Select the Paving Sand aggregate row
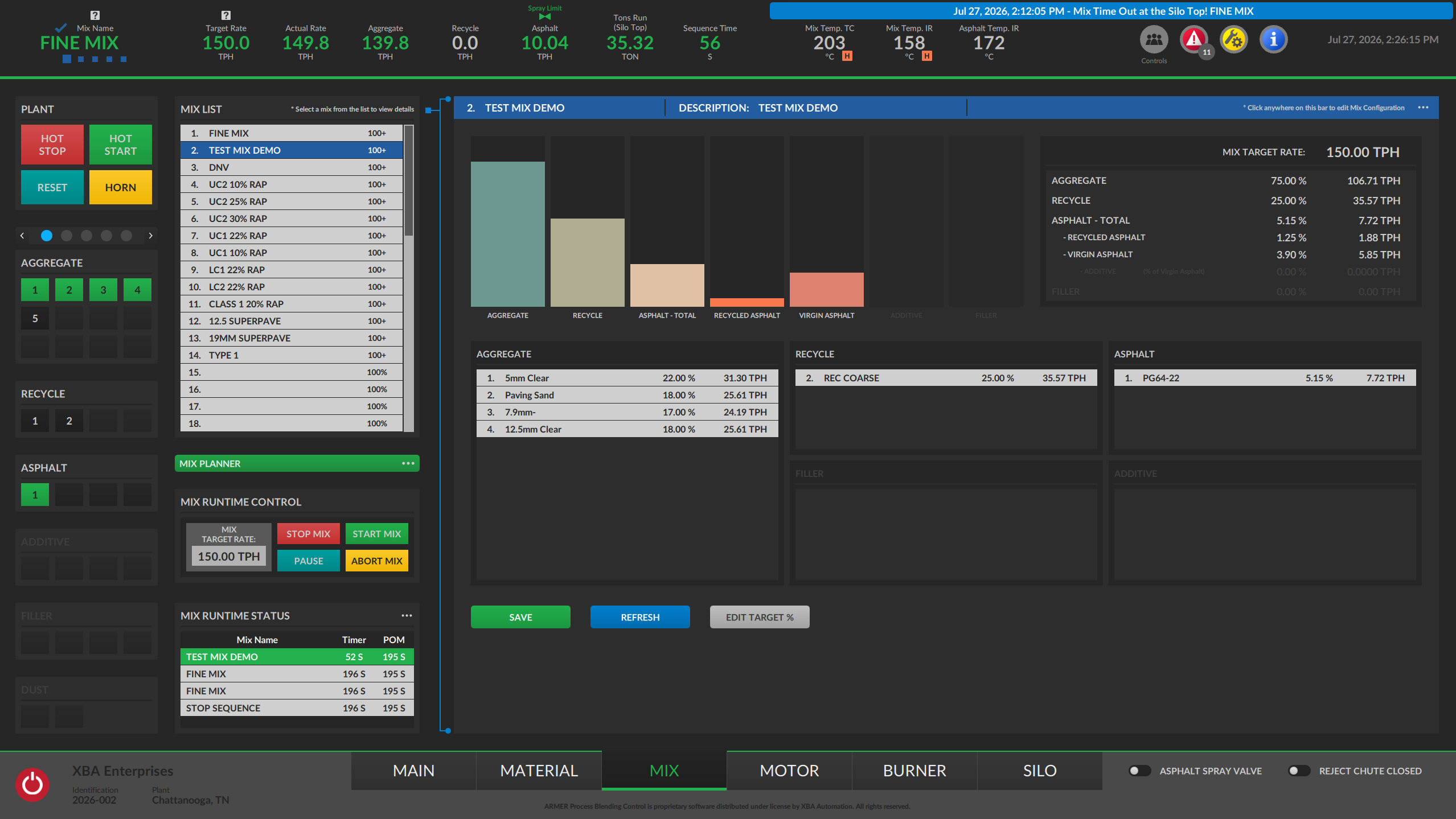The image size is (1456, 819). pyautogui.click(x=627, y=395)
